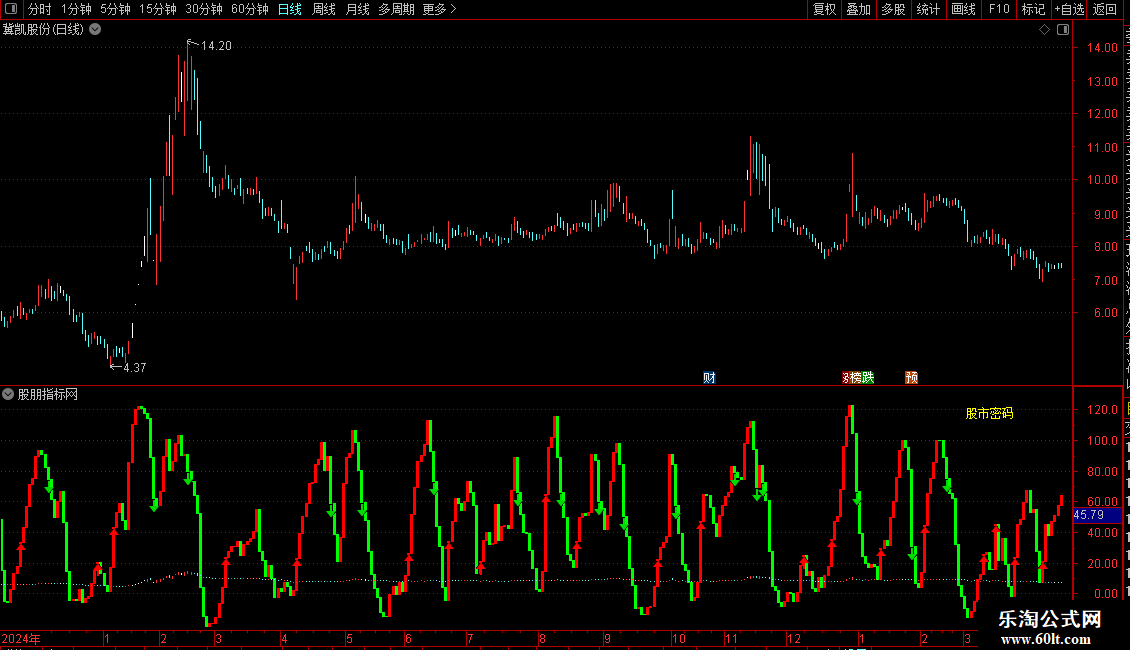Click the yellow 股市密码 text

989,414
